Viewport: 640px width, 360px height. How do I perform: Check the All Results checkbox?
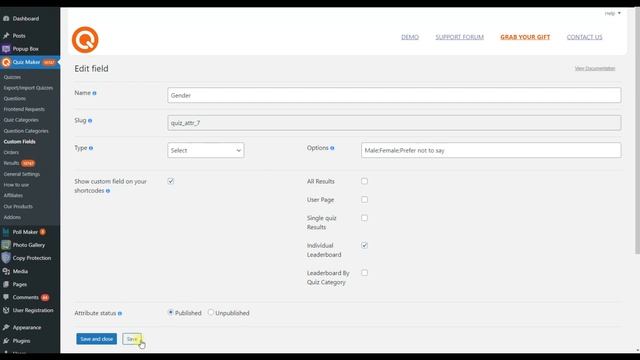click(x=364, y=181)
